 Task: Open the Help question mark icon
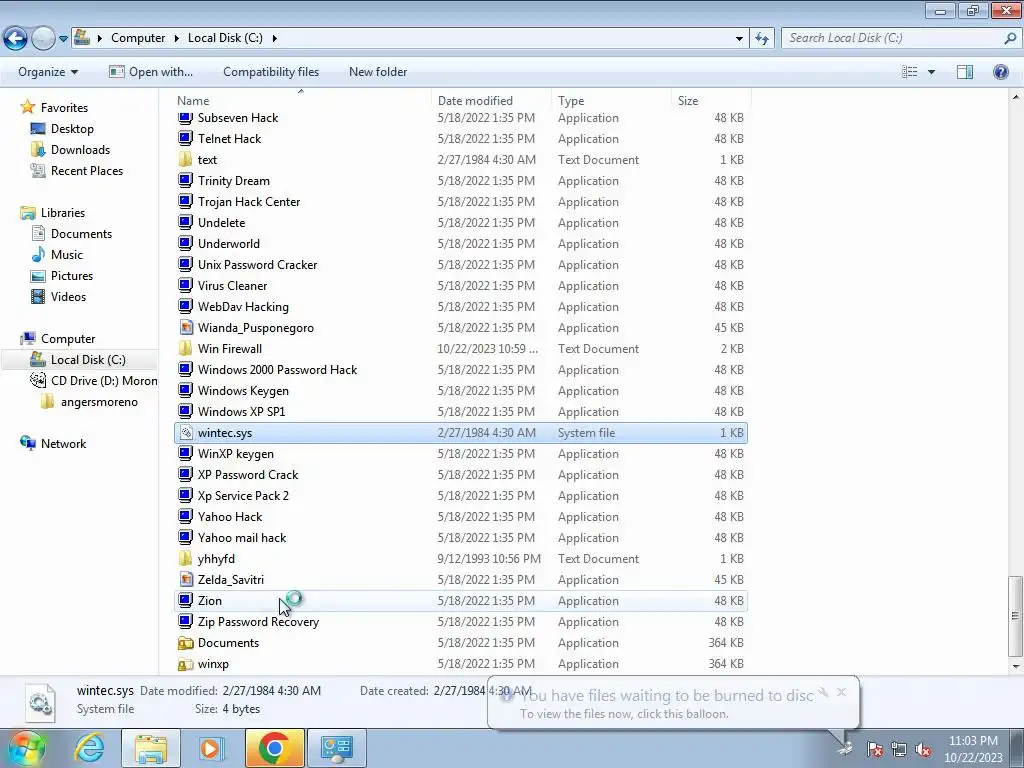pyautogui.click(x=1000, y=72)
